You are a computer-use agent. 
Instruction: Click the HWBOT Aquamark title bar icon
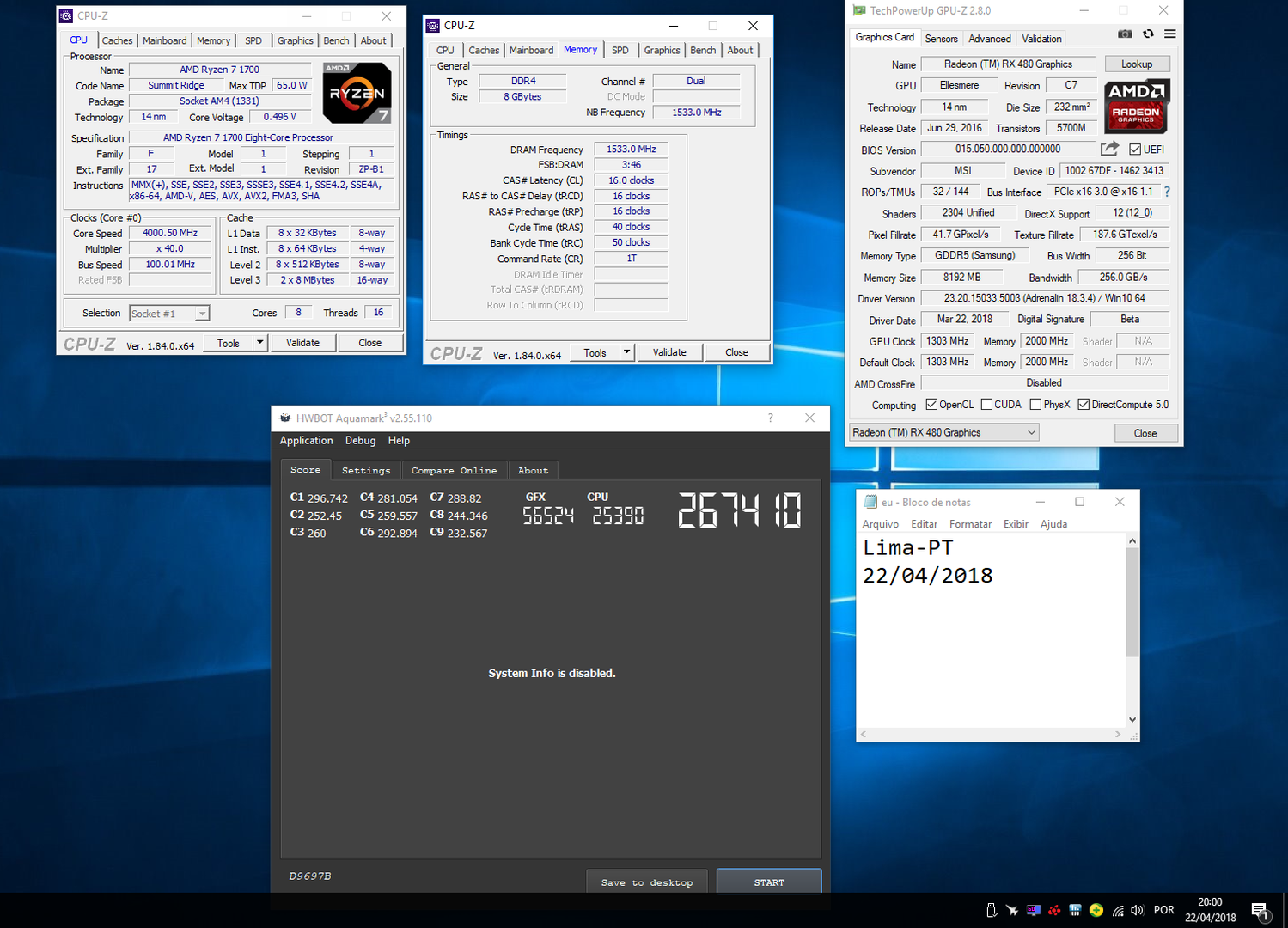(x=285, y=418)
